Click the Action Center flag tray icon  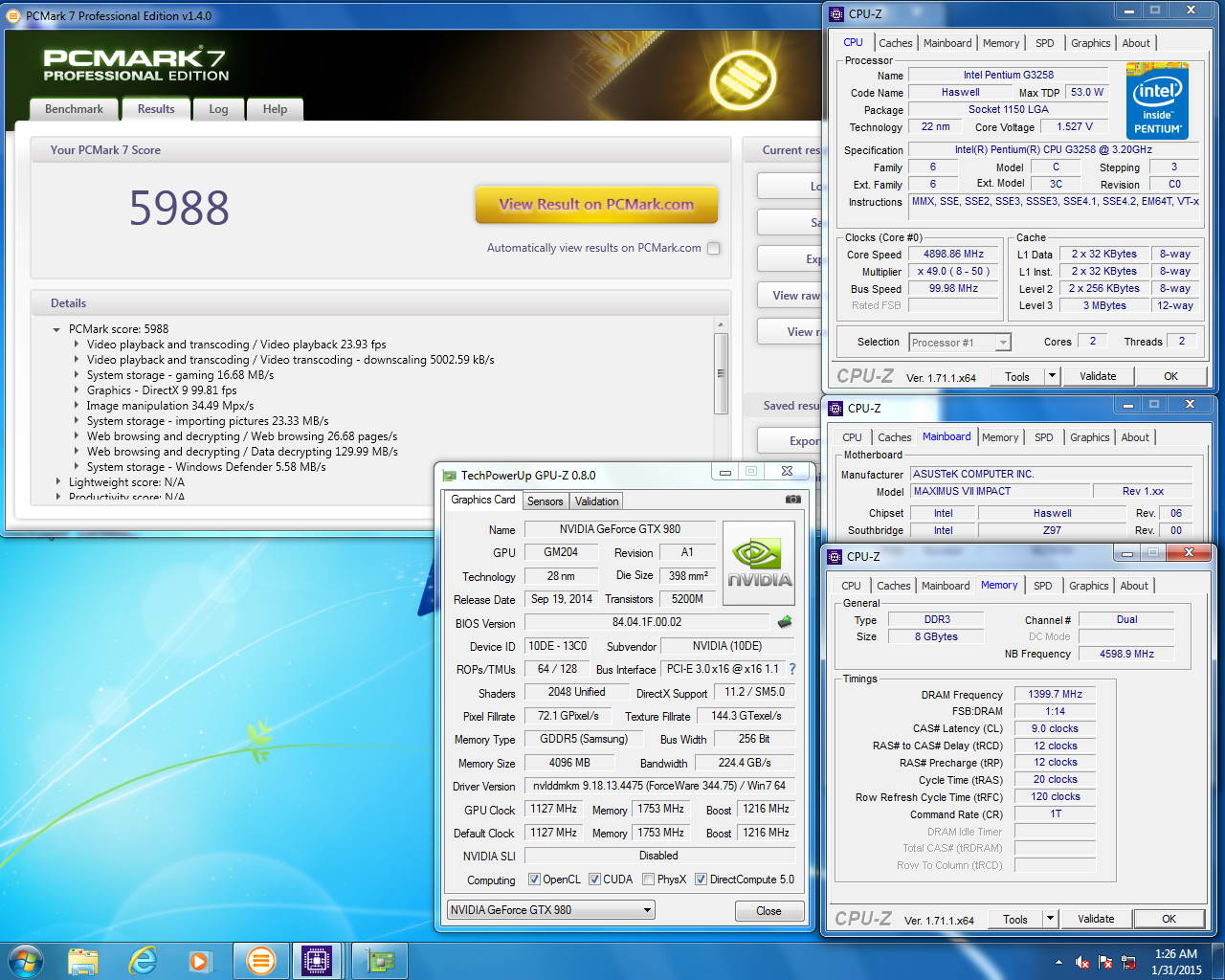[x=1105, y=962]
